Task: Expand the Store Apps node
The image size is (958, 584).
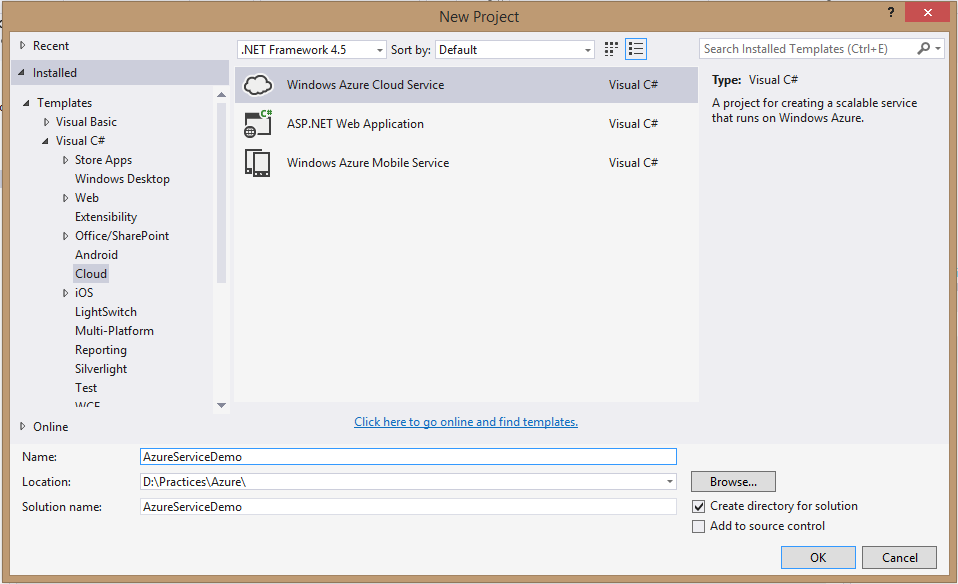Action: coord(65,160)
